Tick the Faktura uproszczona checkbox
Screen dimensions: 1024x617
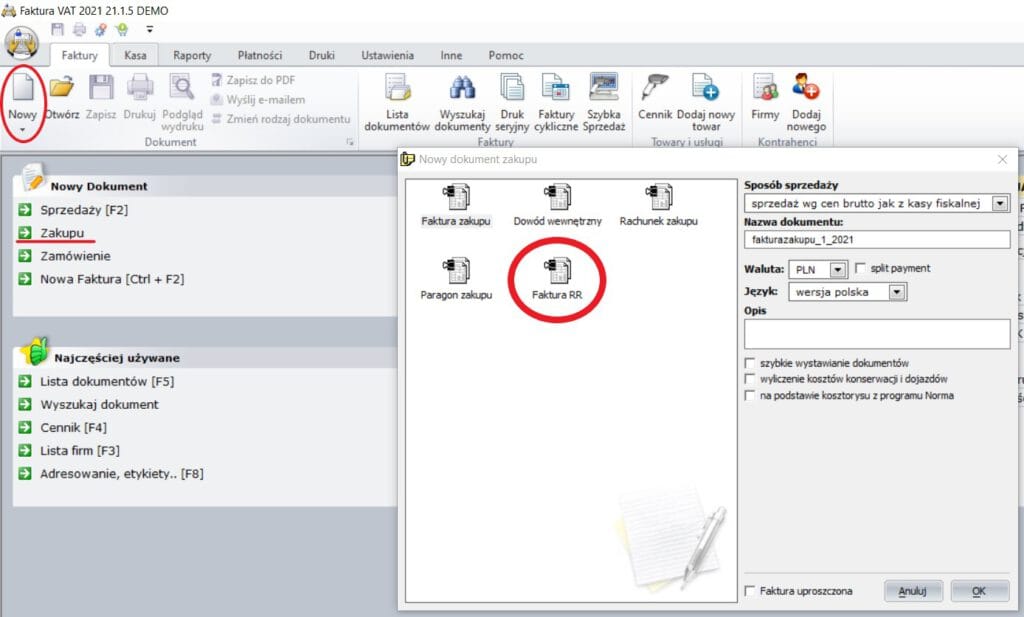(750, 591)
